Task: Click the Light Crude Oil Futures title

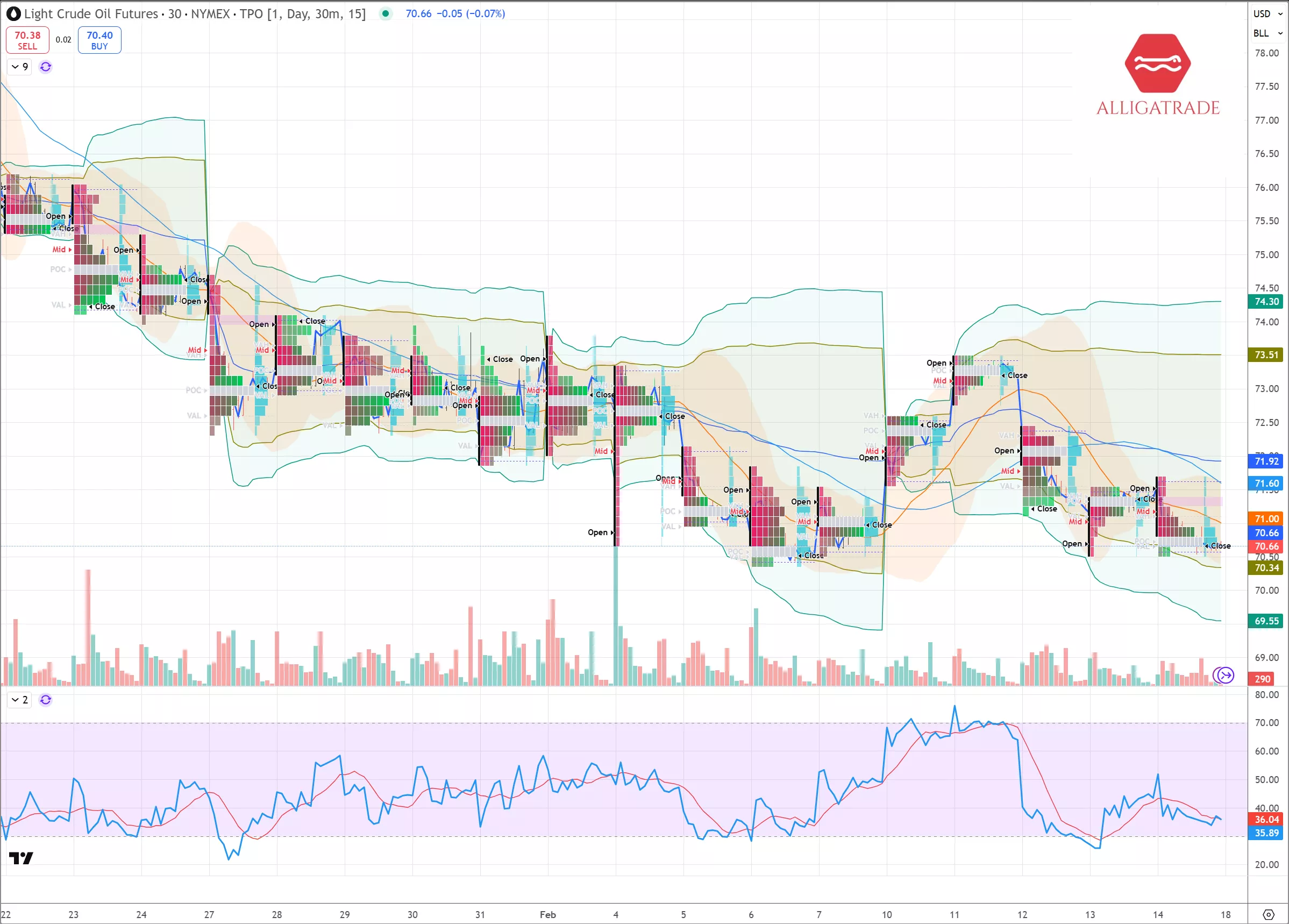Action: [x=91, y=13]
